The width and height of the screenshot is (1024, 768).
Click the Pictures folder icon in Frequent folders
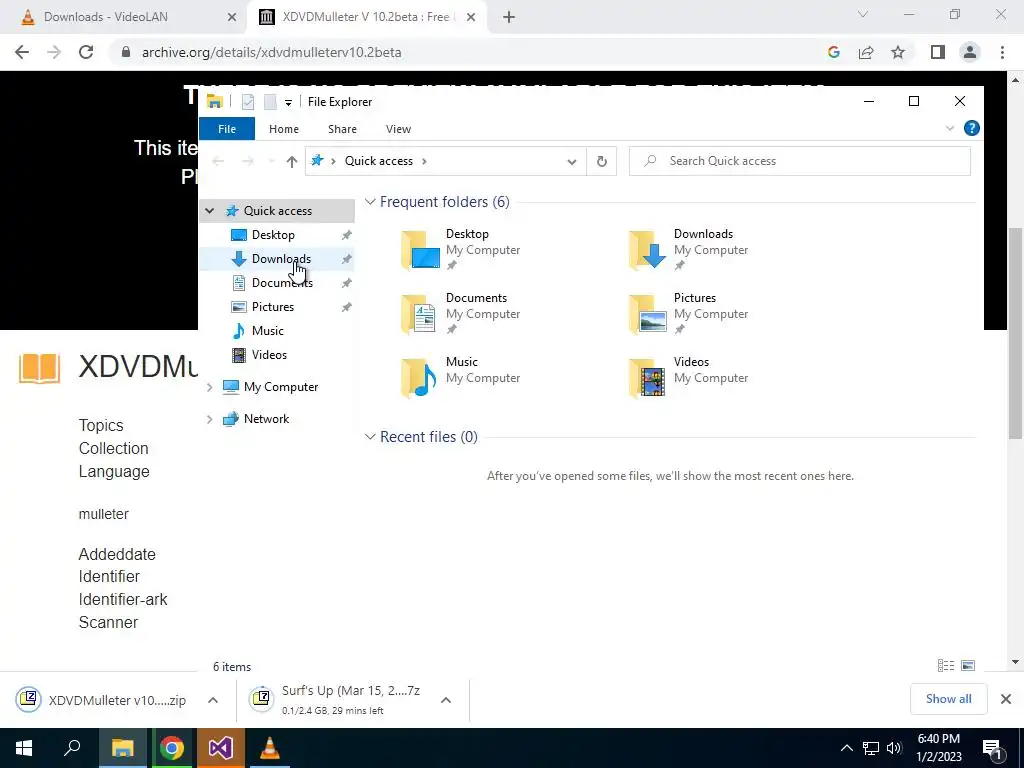[648, 314]
